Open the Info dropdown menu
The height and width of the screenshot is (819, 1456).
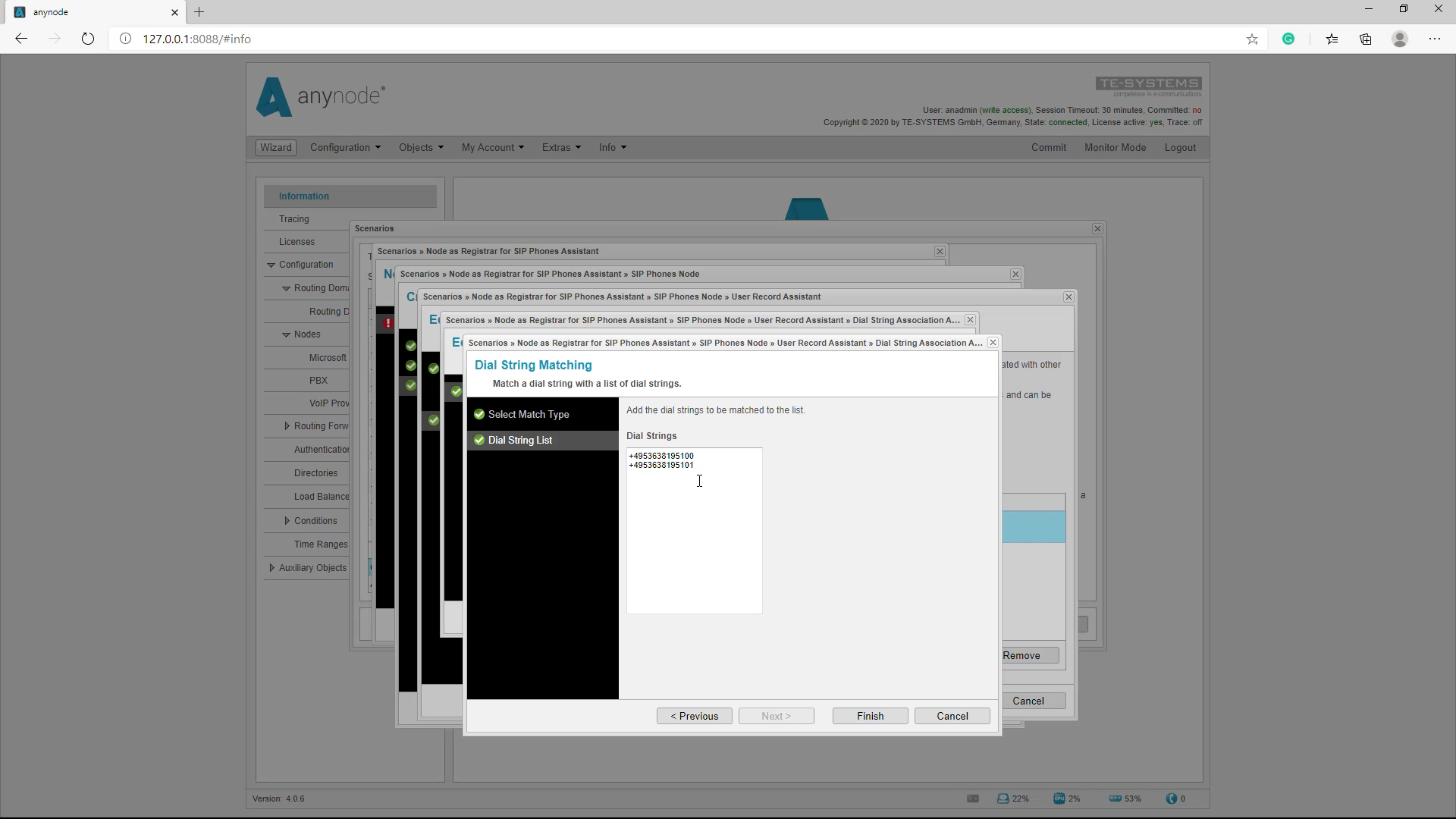613,148
